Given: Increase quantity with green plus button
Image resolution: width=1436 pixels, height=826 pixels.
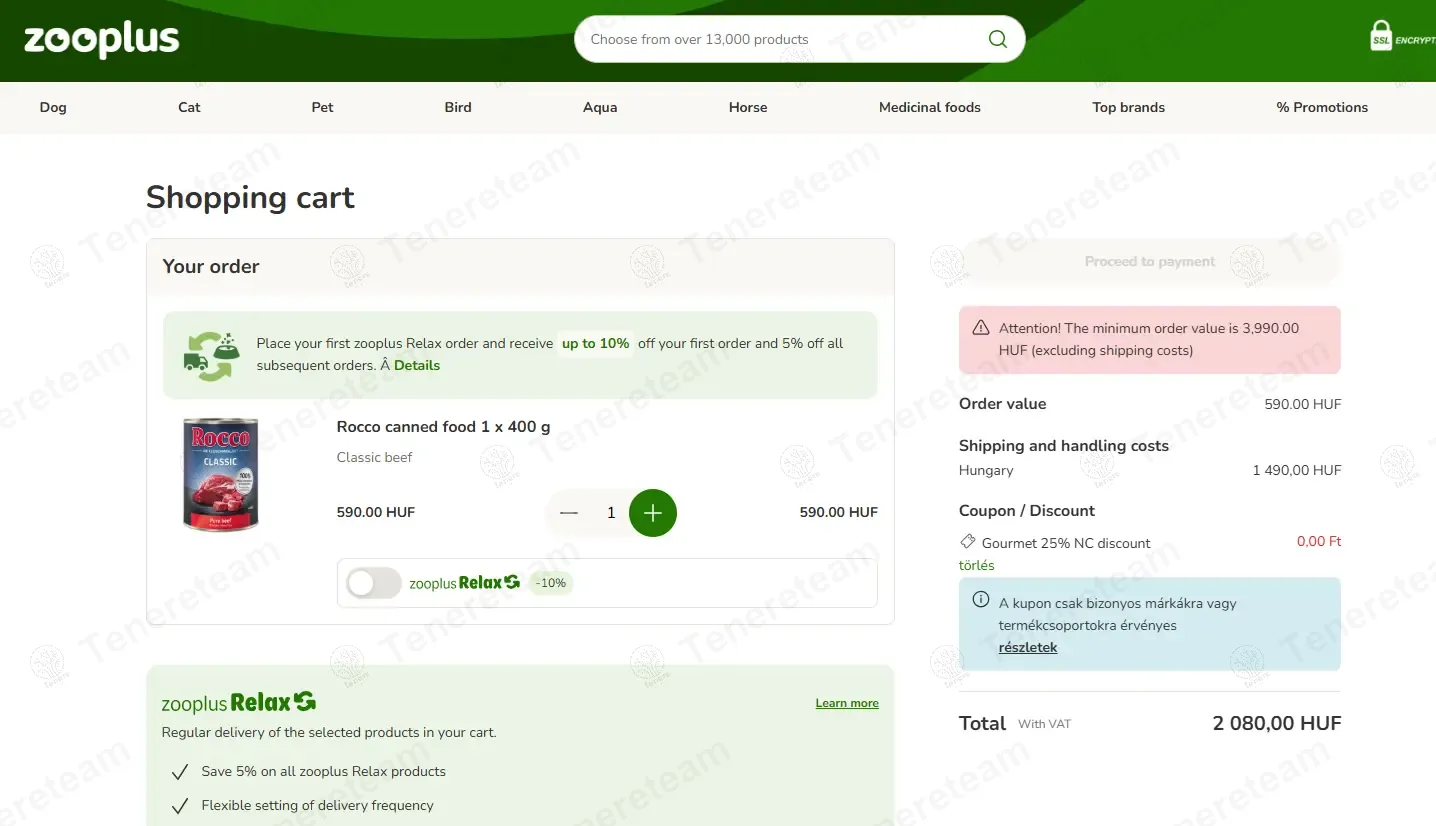Looking at the screenshot, I should pos(653,513).
